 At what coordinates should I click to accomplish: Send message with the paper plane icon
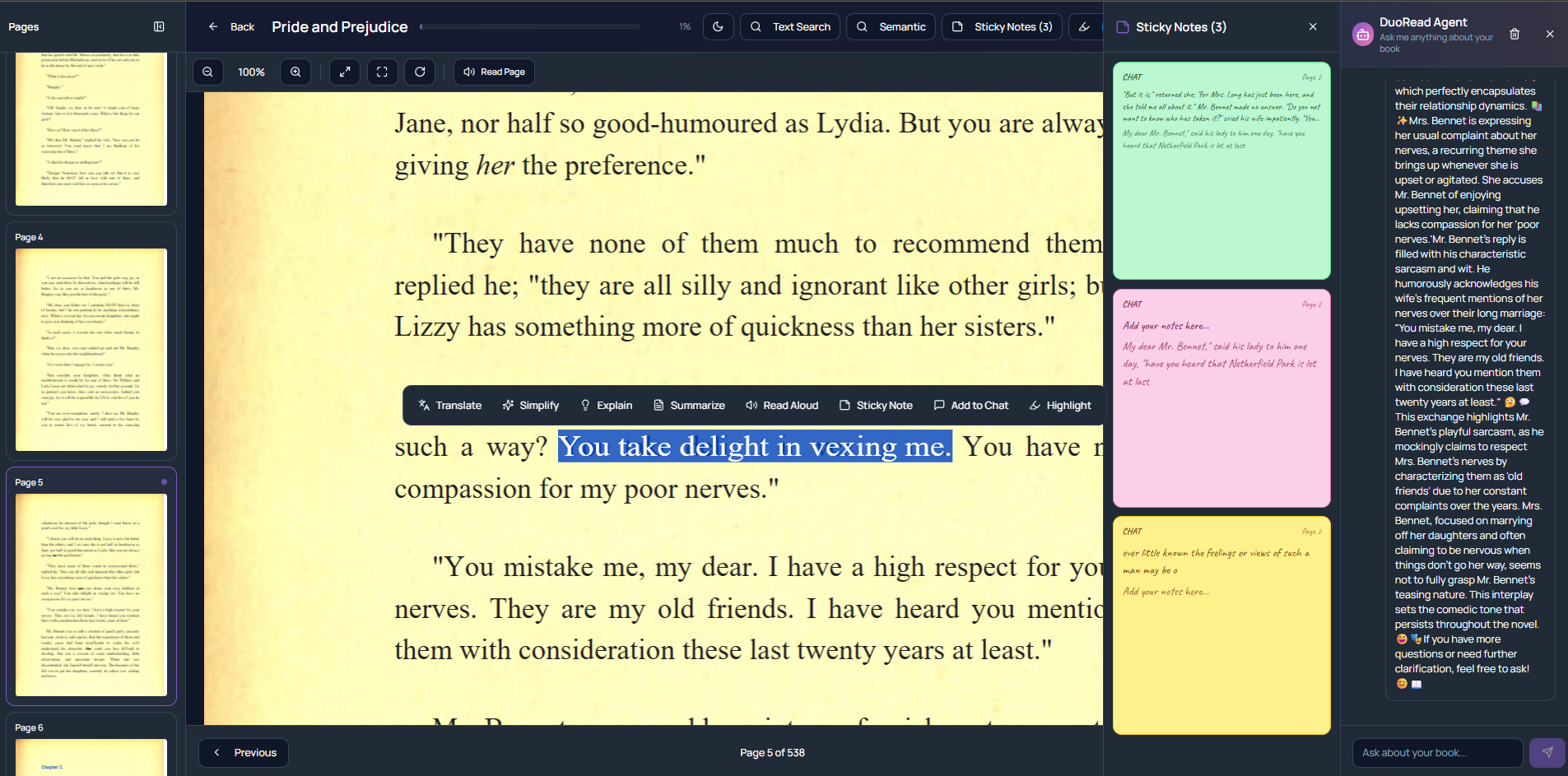coord(1547,752)
